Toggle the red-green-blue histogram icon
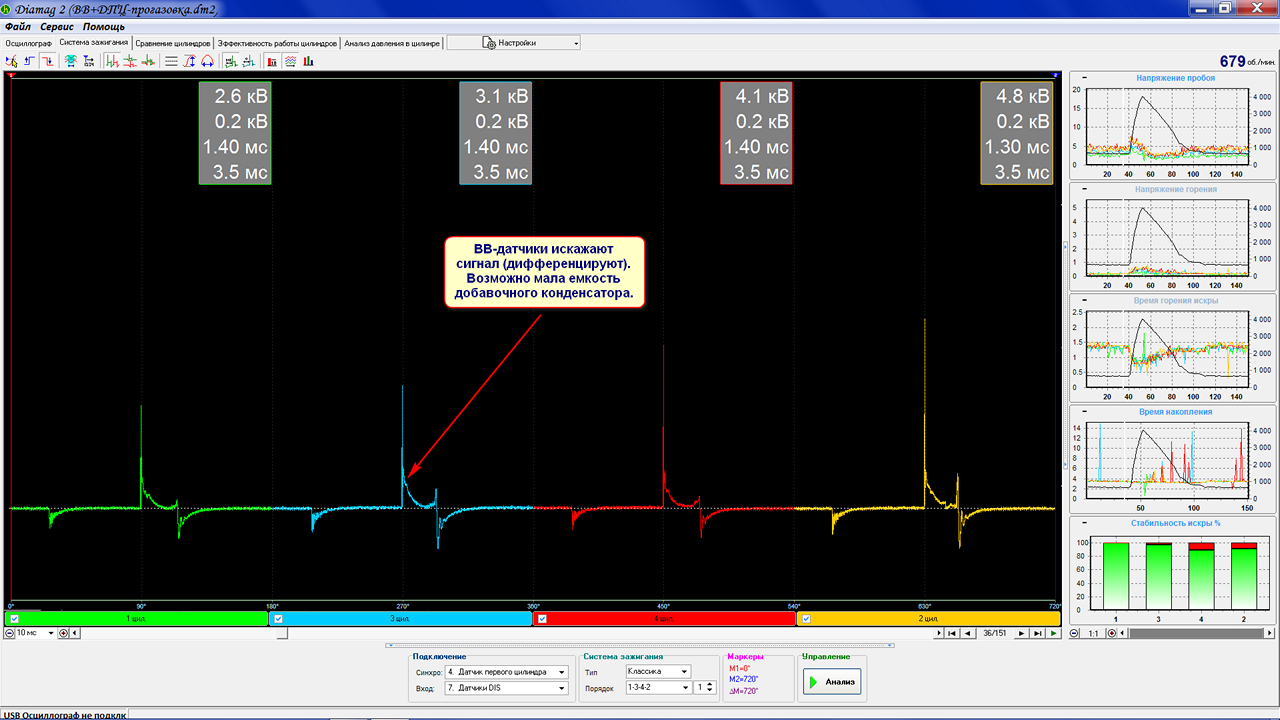This screenshot has width=1280, height=720. point(308,61)
